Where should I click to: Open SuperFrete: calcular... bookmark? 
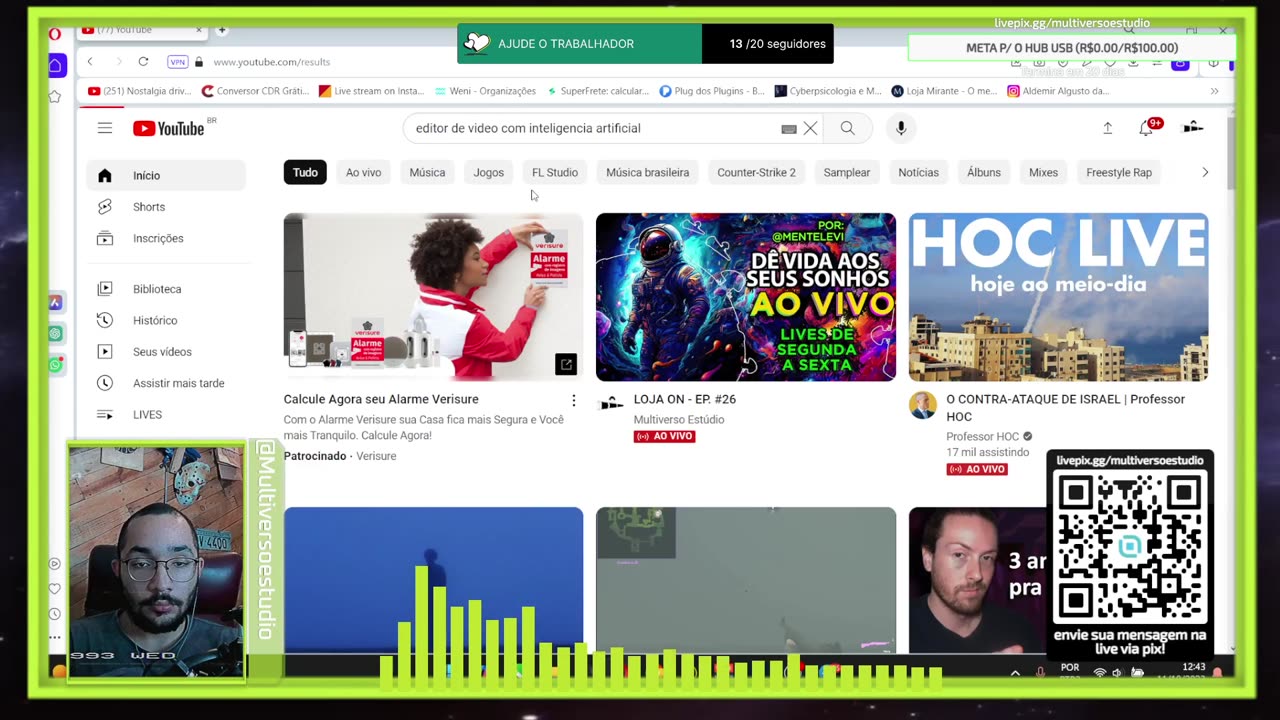point(598,91)
